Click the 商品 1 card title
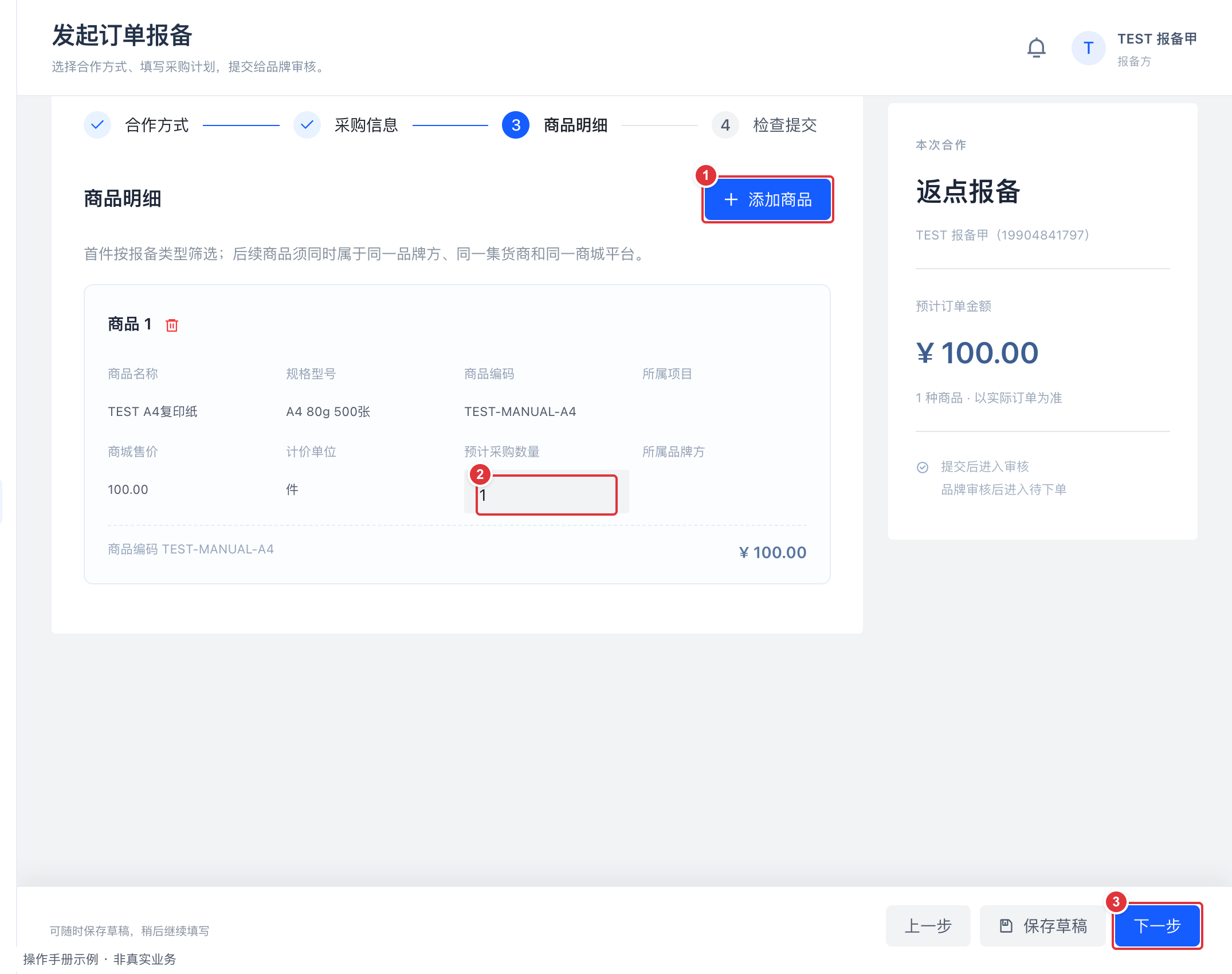This screenshot has width=1232, height=974. click(130, 324)
